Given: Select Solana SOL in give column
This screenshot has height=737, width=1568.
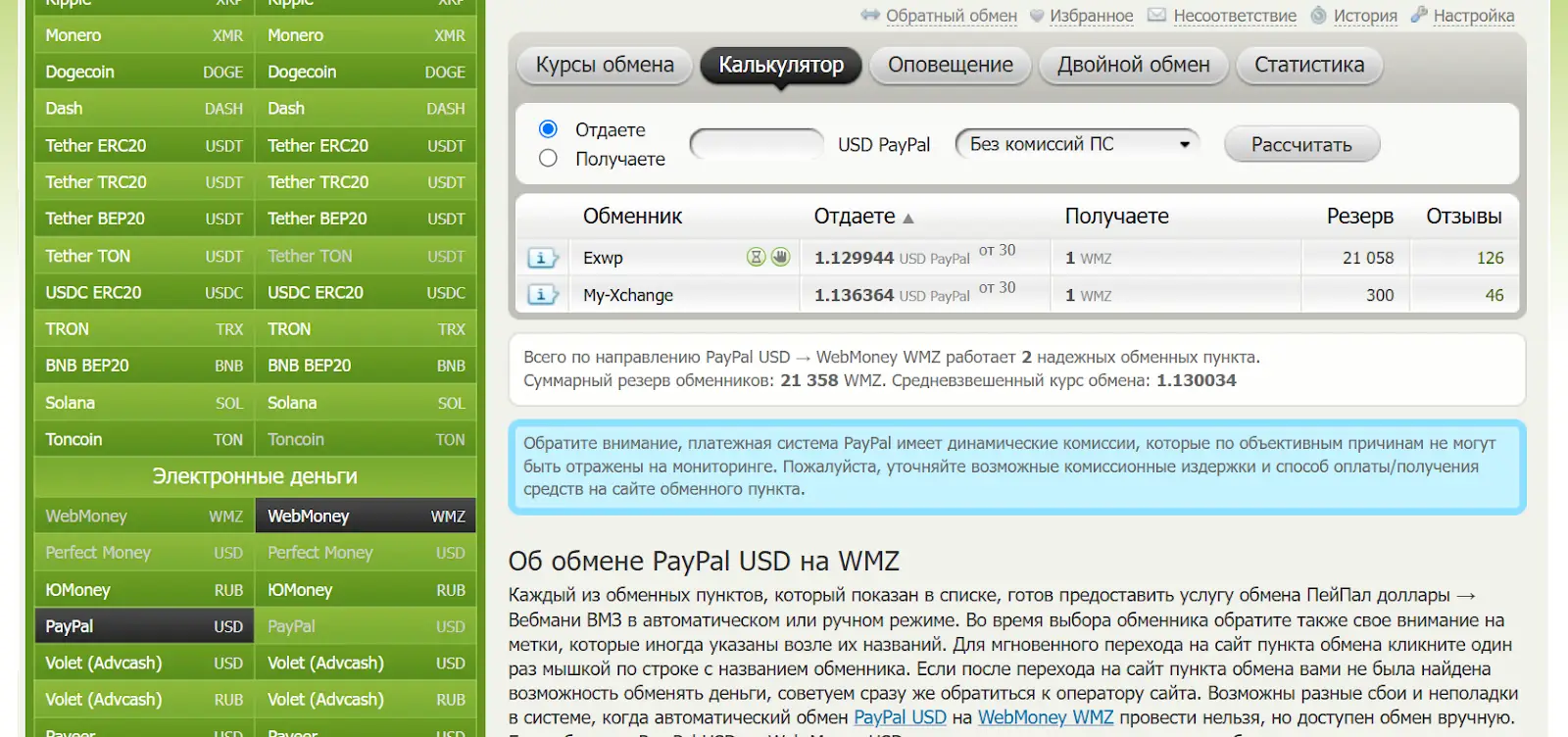Looking at the screenshot, I should 144,403.
